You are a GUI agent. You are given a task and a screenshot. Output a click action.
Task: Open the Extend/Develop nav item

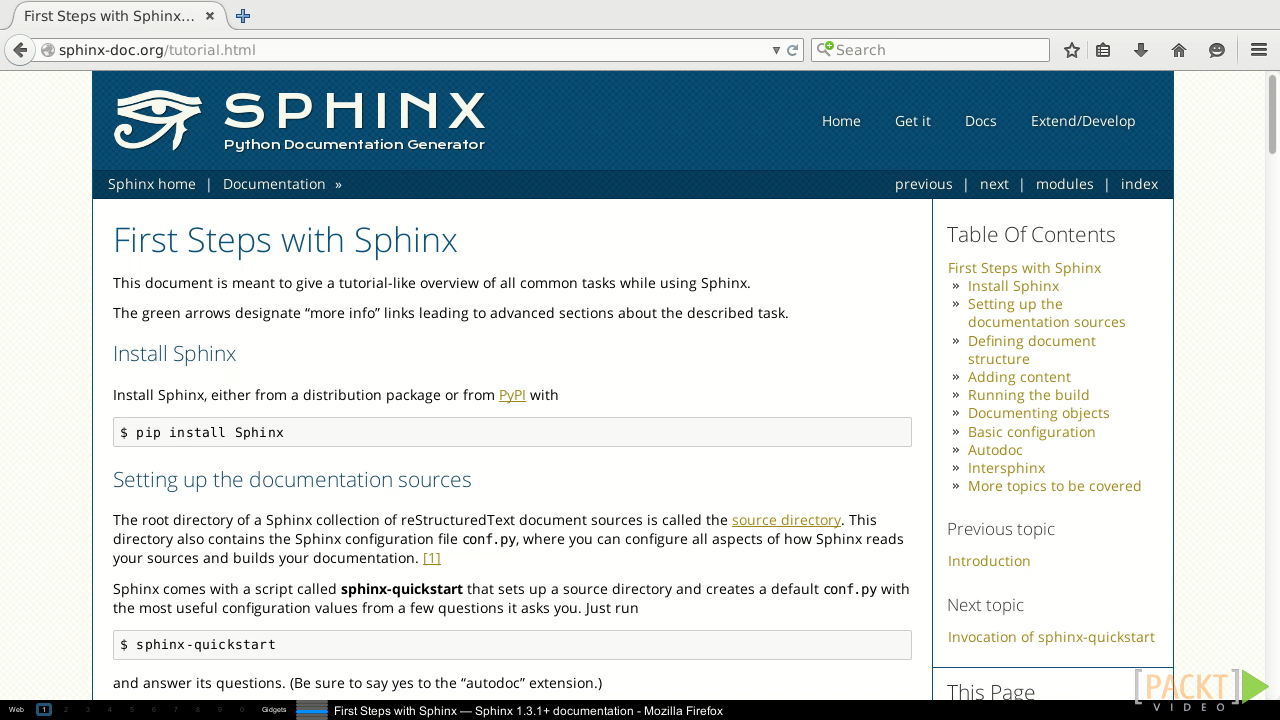tap(1083, 121)
